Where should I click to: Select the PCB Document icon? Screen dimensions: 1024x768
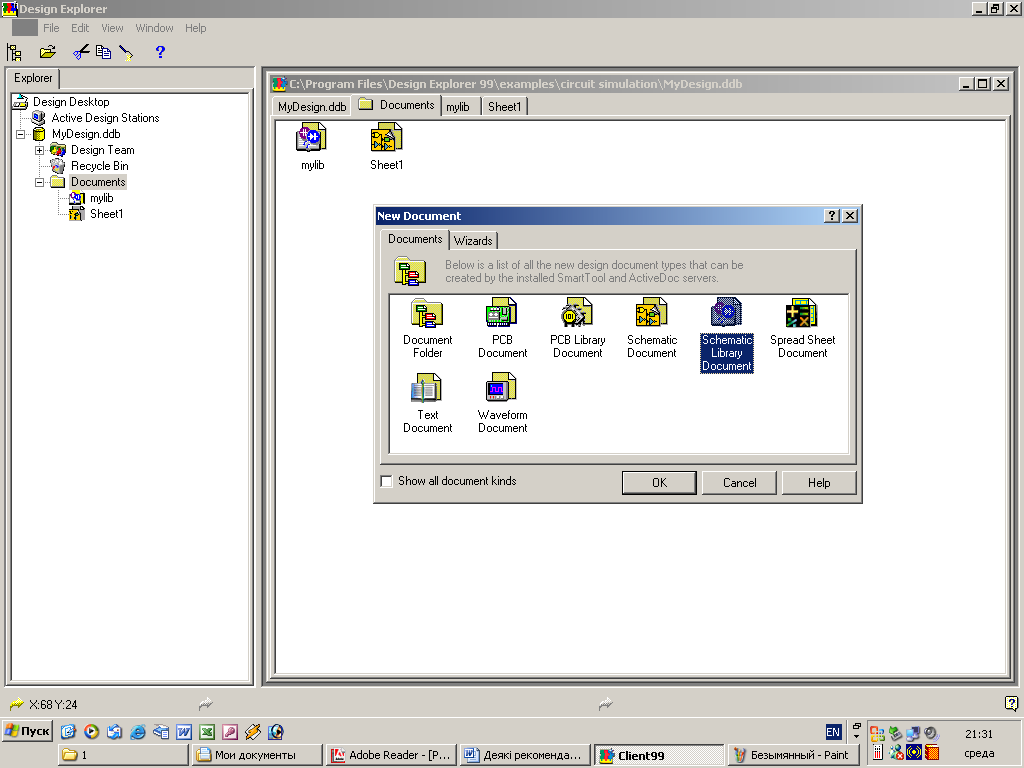pos(502,314)
